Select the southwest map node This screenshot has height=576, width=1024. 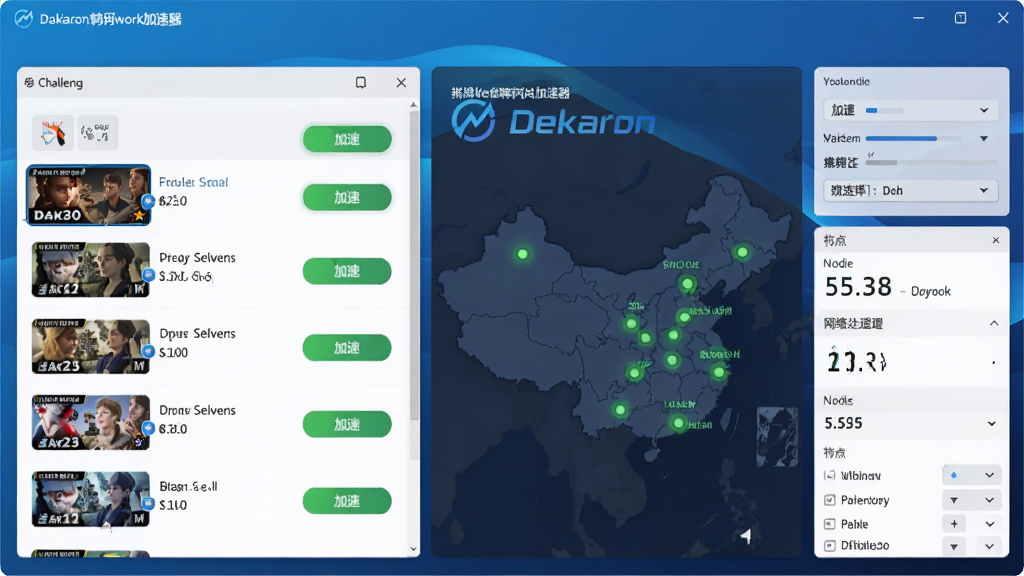620,410
